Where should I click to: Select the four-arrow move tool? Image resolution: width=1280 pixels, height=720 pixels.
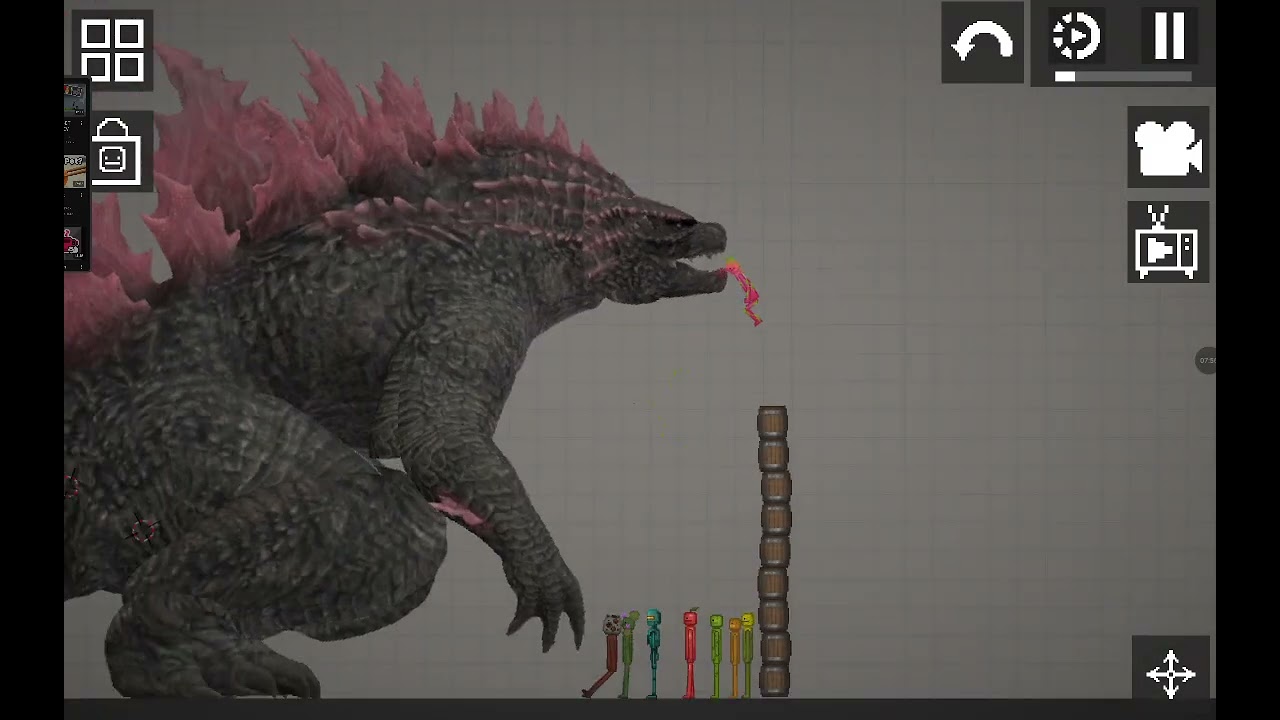coord(1170,673)
